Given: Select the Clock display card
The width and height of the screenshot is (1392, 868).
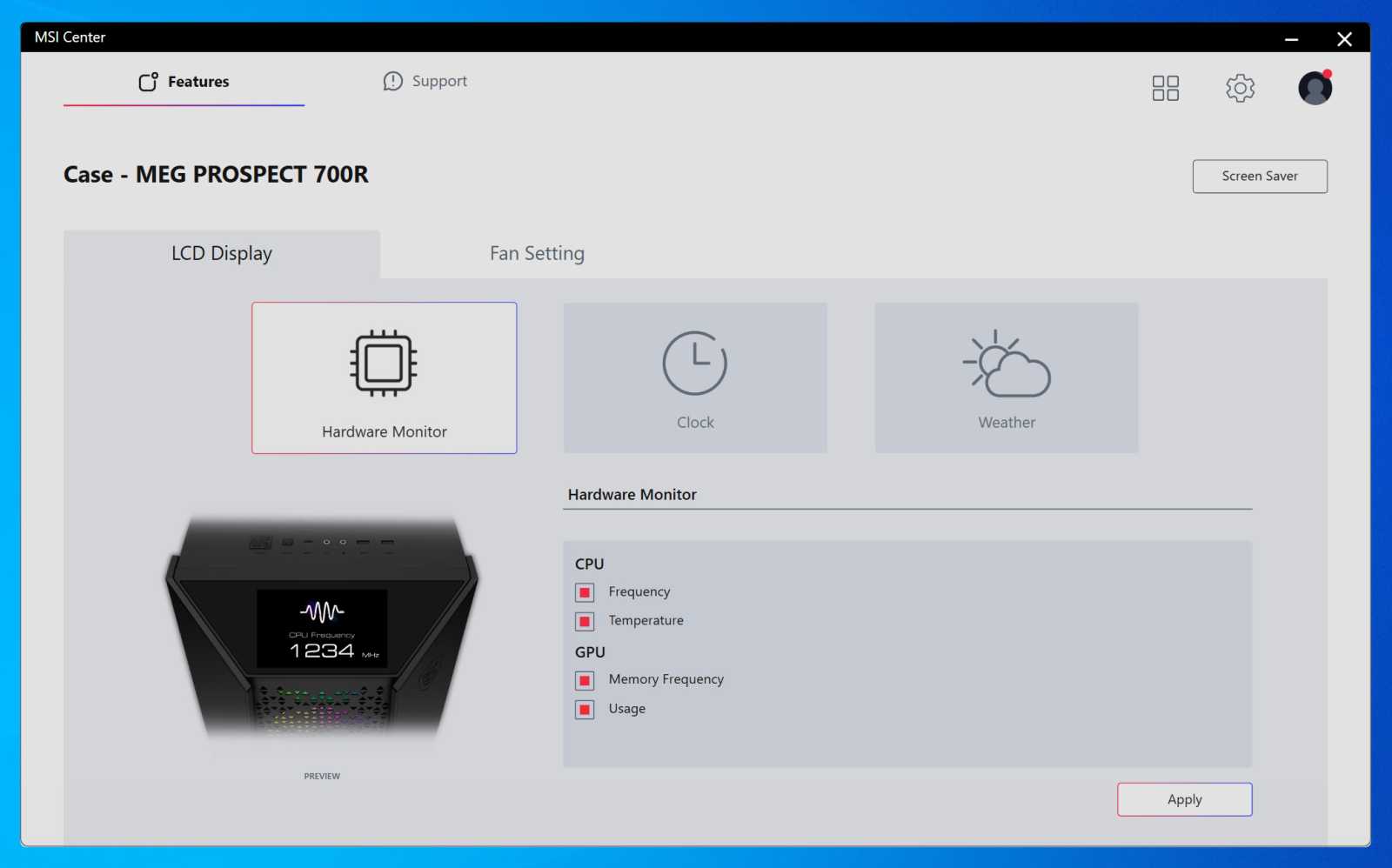Looking at the screenshot, I should [x=695, y=377].
